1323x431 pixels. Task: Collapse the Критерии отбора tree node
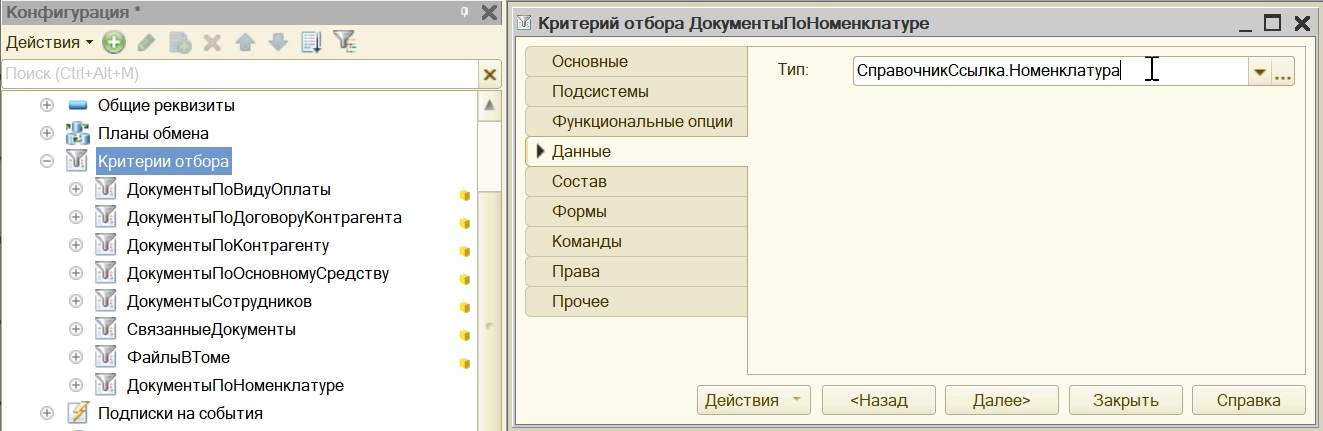pos(47,161)
